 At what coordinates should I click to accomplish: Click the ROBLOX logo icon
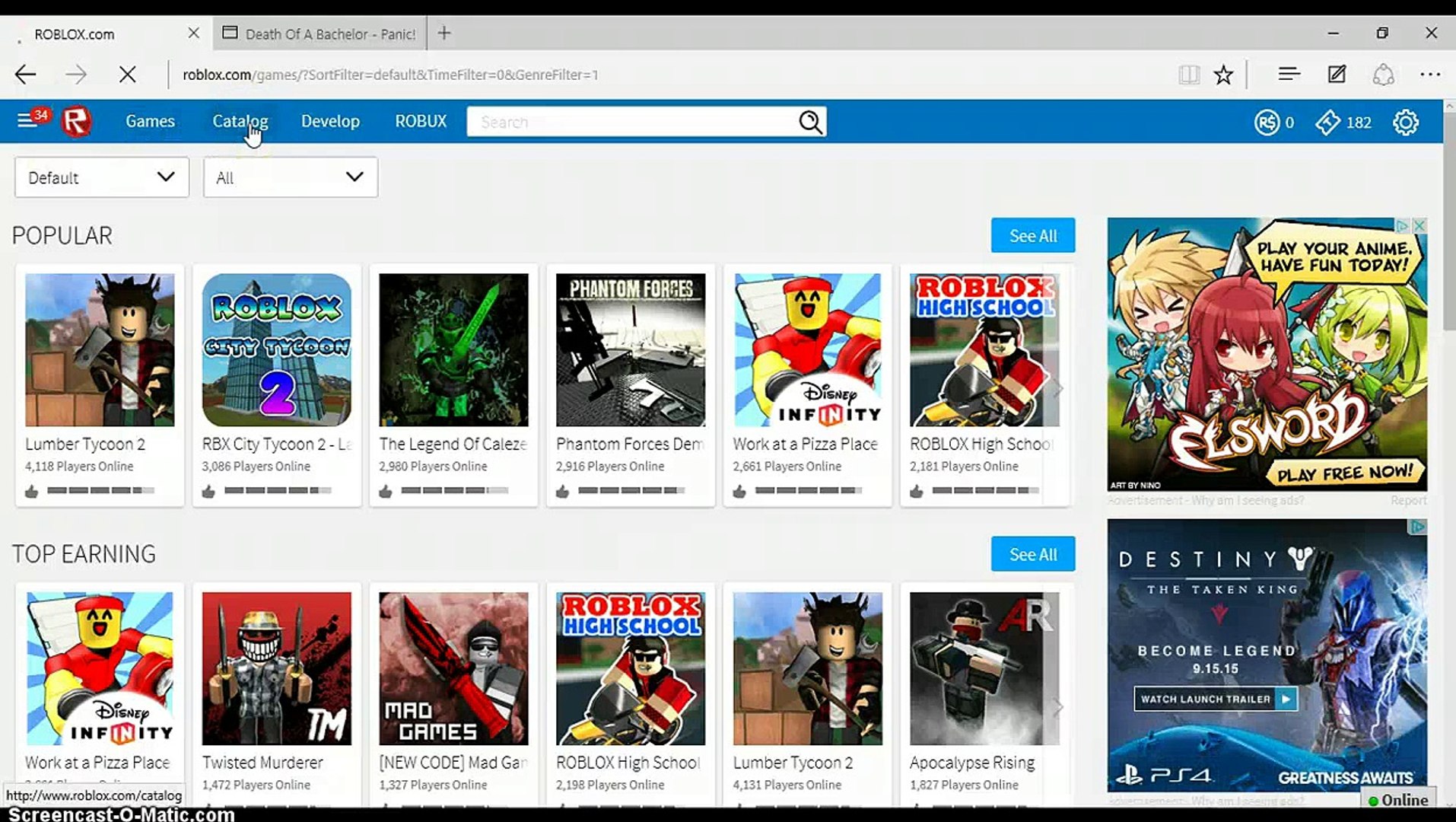coord(76,121)
